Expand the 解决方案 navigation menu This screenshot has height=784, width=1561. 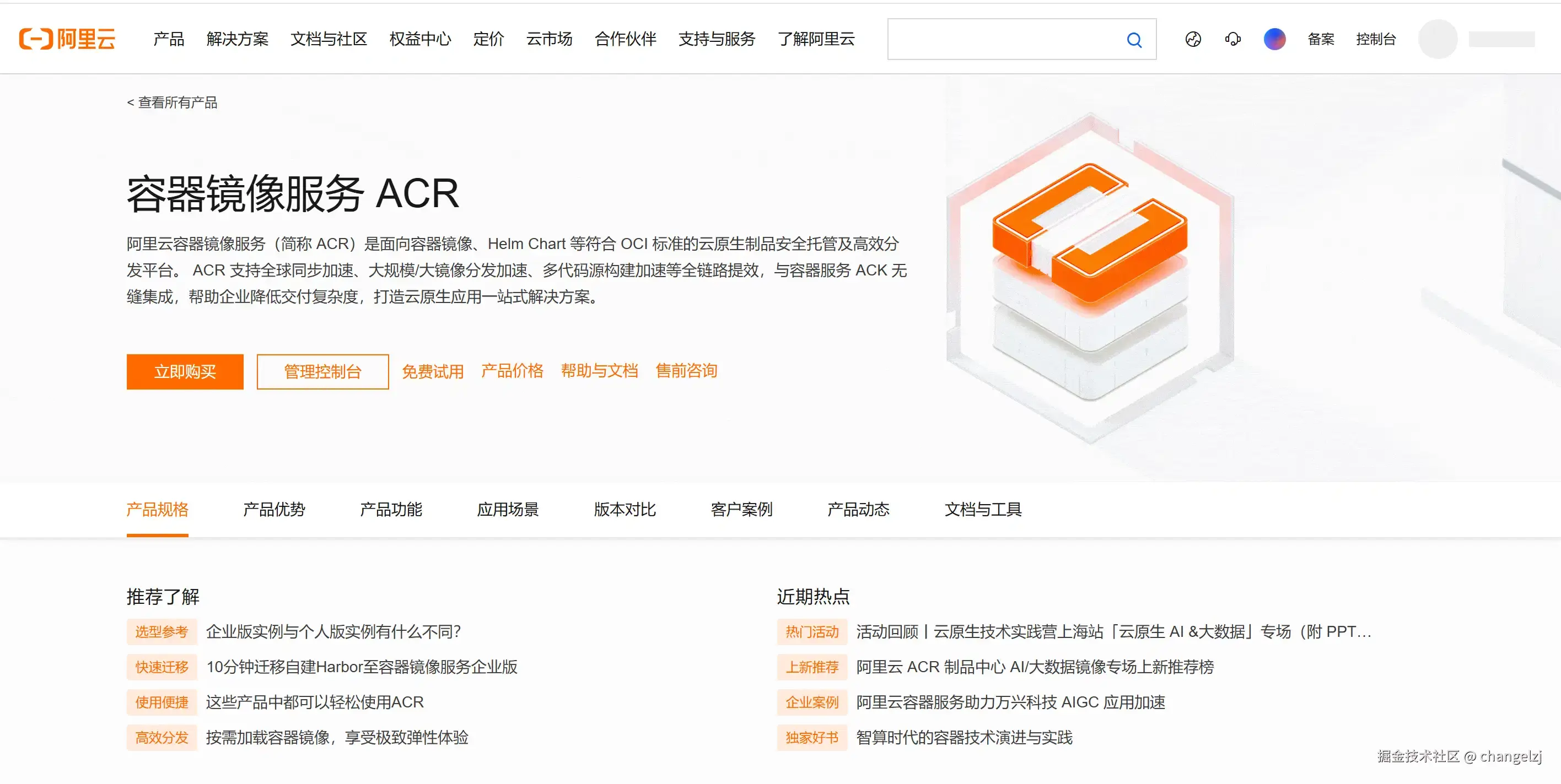tap(237, 39)
